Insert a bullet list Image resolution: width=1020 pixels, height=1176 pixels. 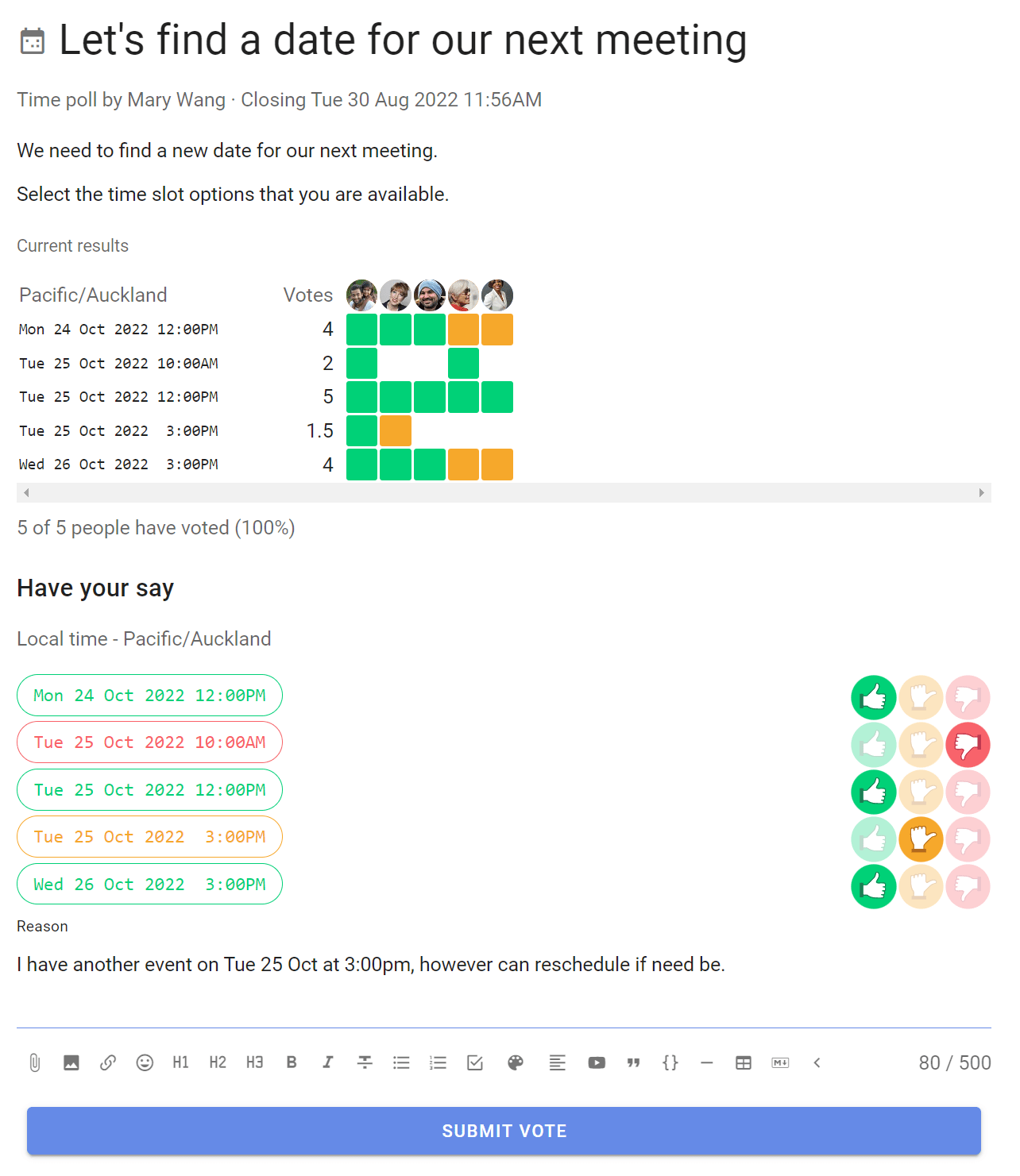point(401,1062)
